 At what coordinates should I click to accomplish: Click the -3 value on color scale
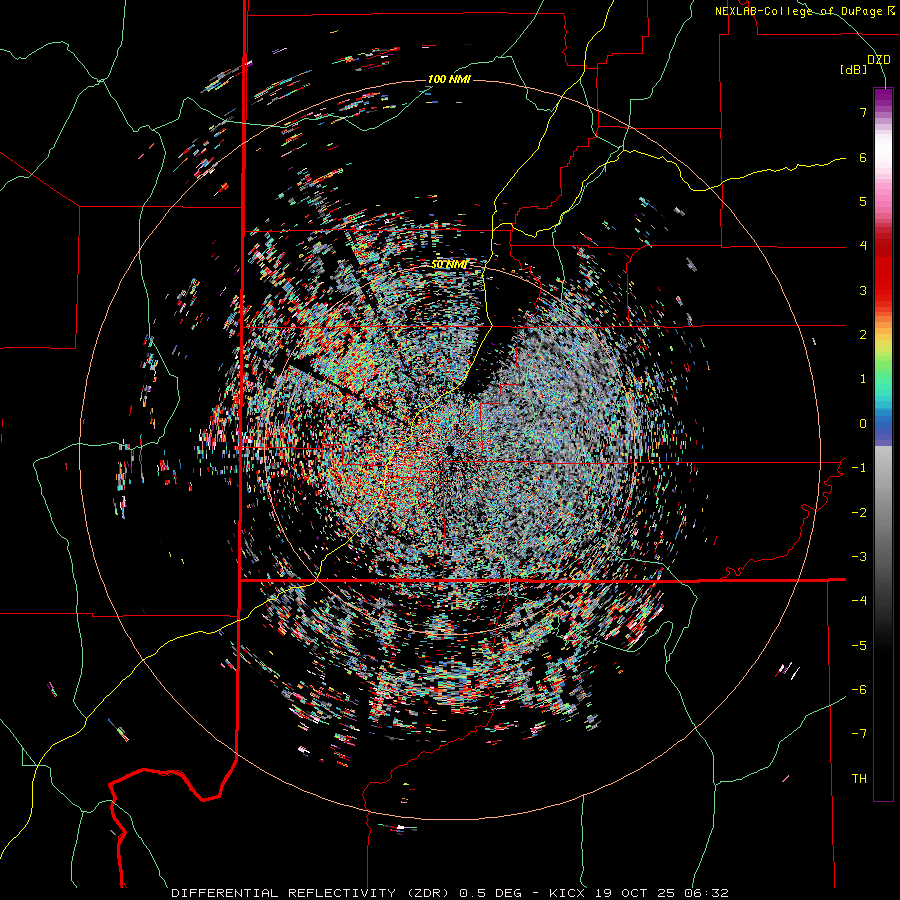pos(859,557)
